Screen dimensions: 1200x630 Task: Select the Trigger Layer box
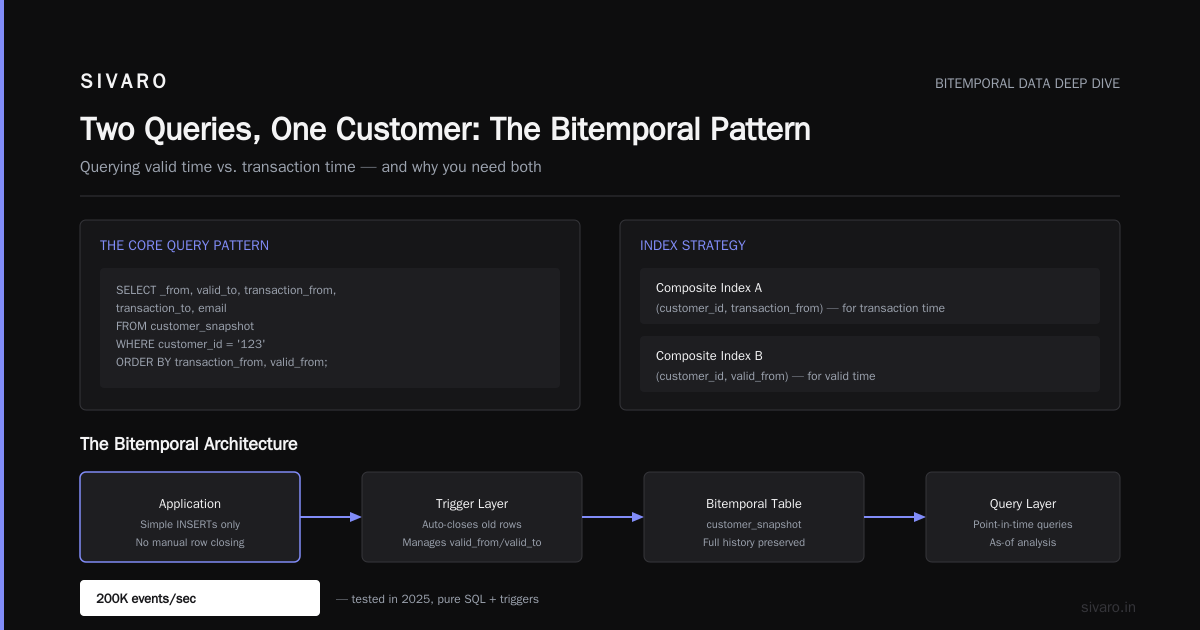472,517
